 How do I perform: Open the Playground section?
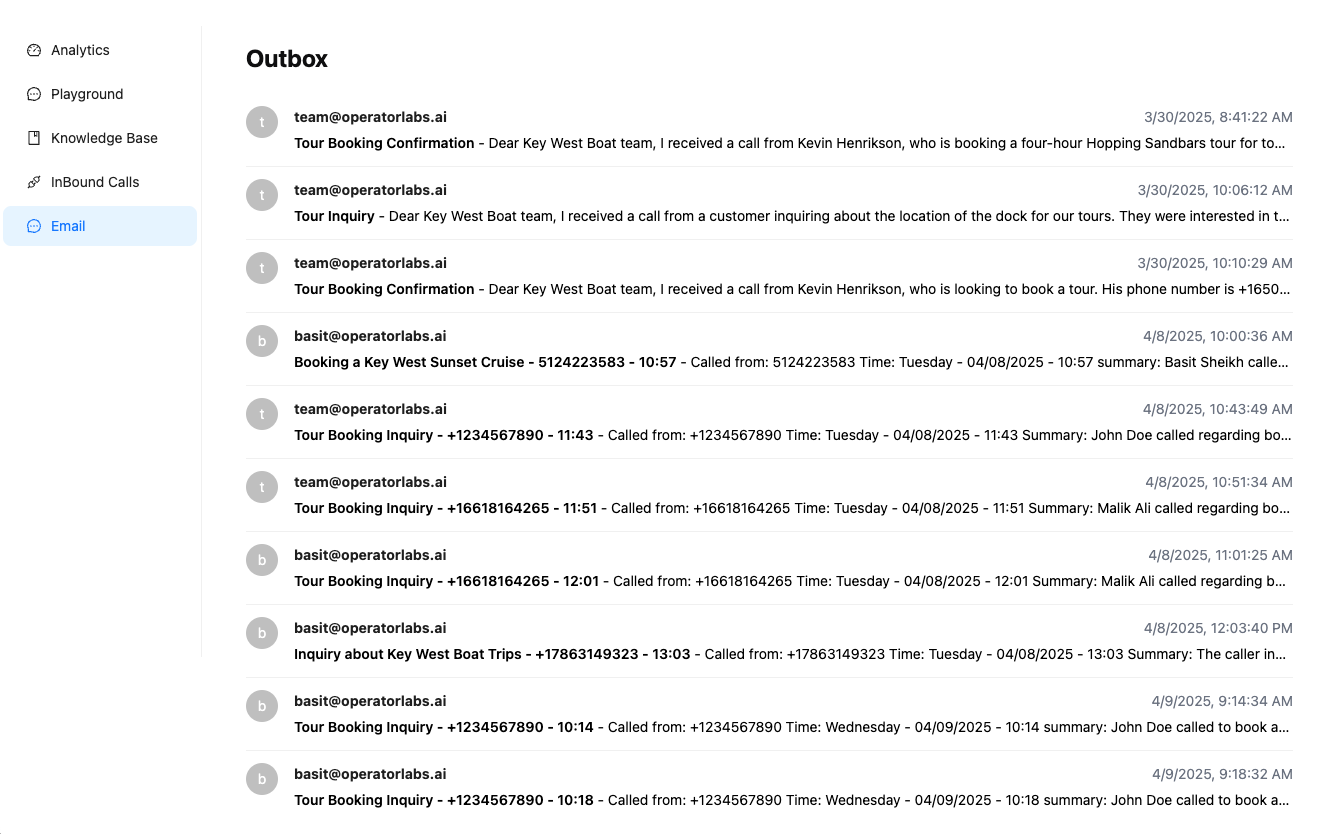87,93
